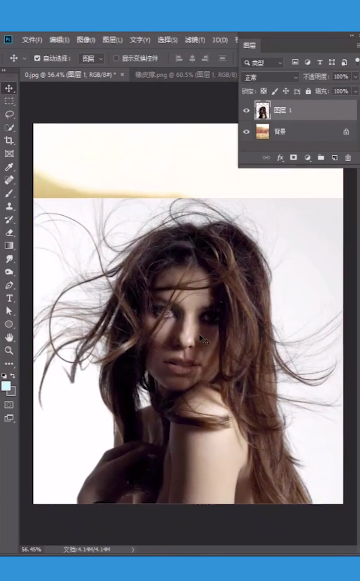This screenshot has height=581, width=360.
Task: Close the 0.jpg document tab
Action: point(122,75)
